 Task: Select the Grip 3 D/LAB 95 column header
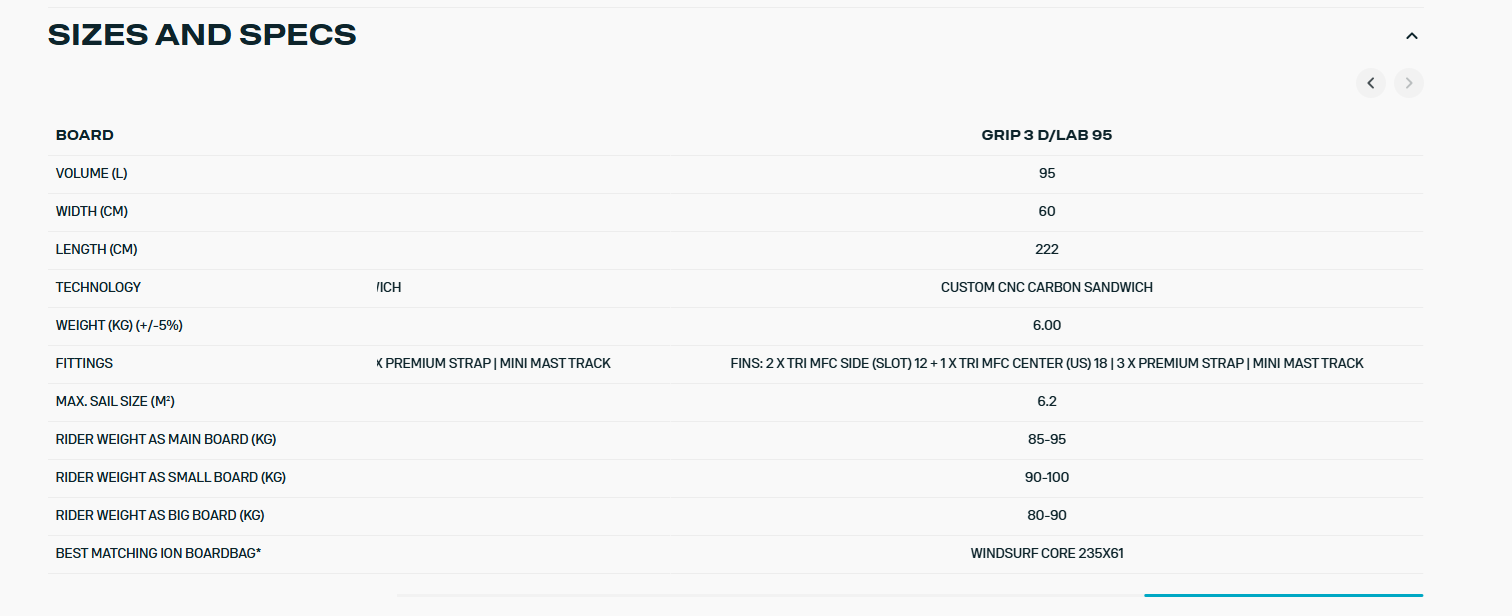click(1046, 135)
